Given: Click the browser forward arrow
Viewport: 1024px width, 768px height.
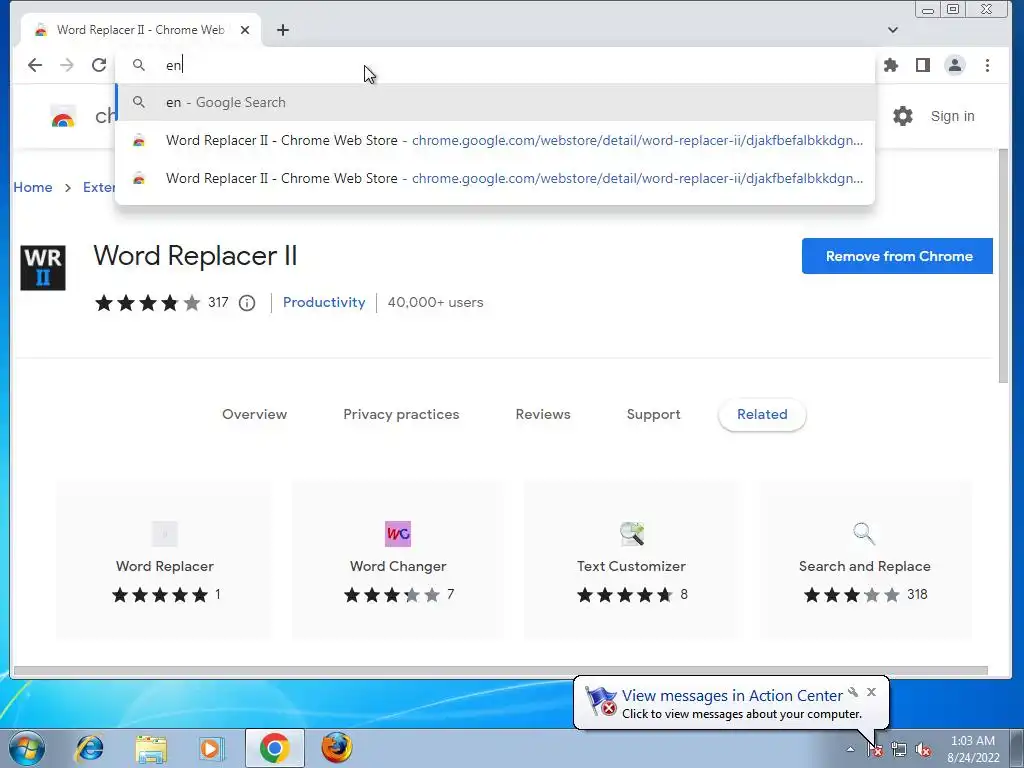Looking at the screenshot, I should click(x=67, y=65).
